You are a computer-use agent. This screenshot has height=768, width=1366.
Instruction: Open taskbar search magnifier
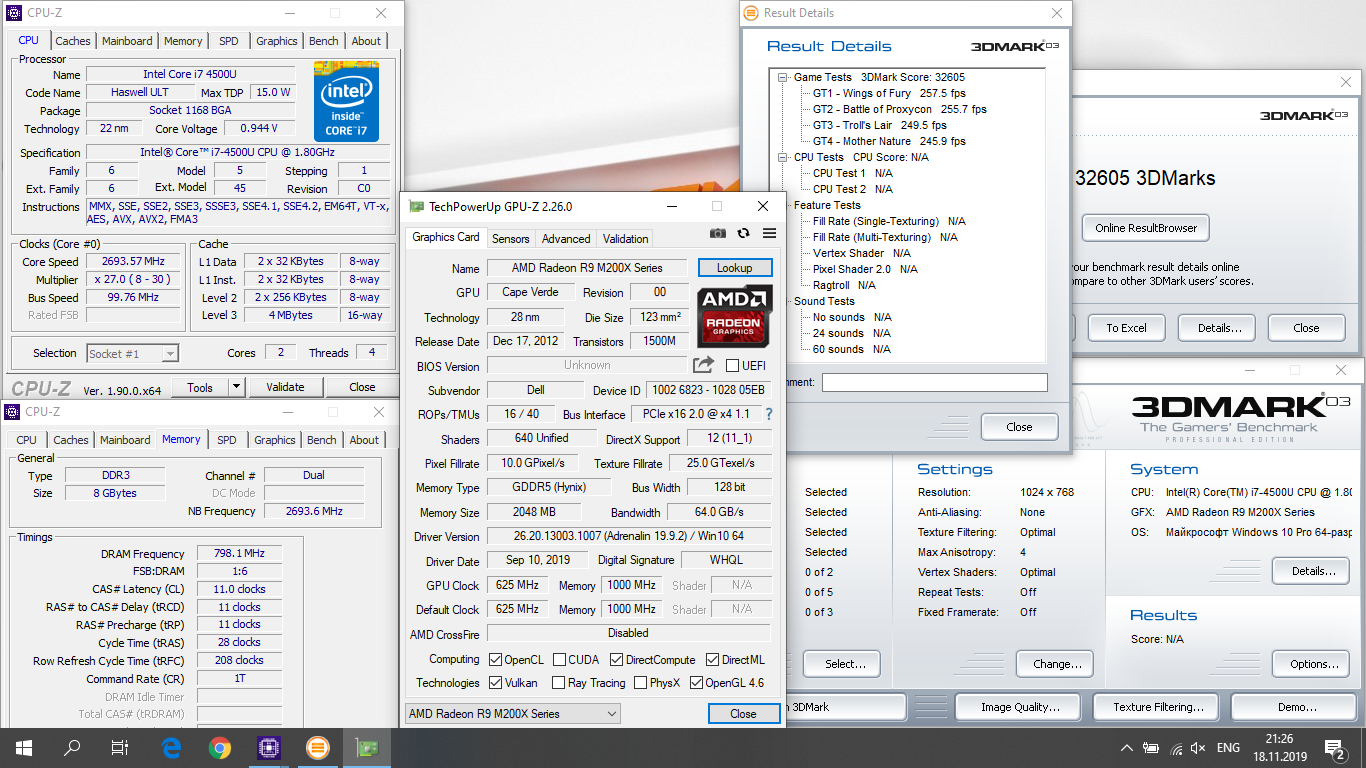tap(72, 748)
